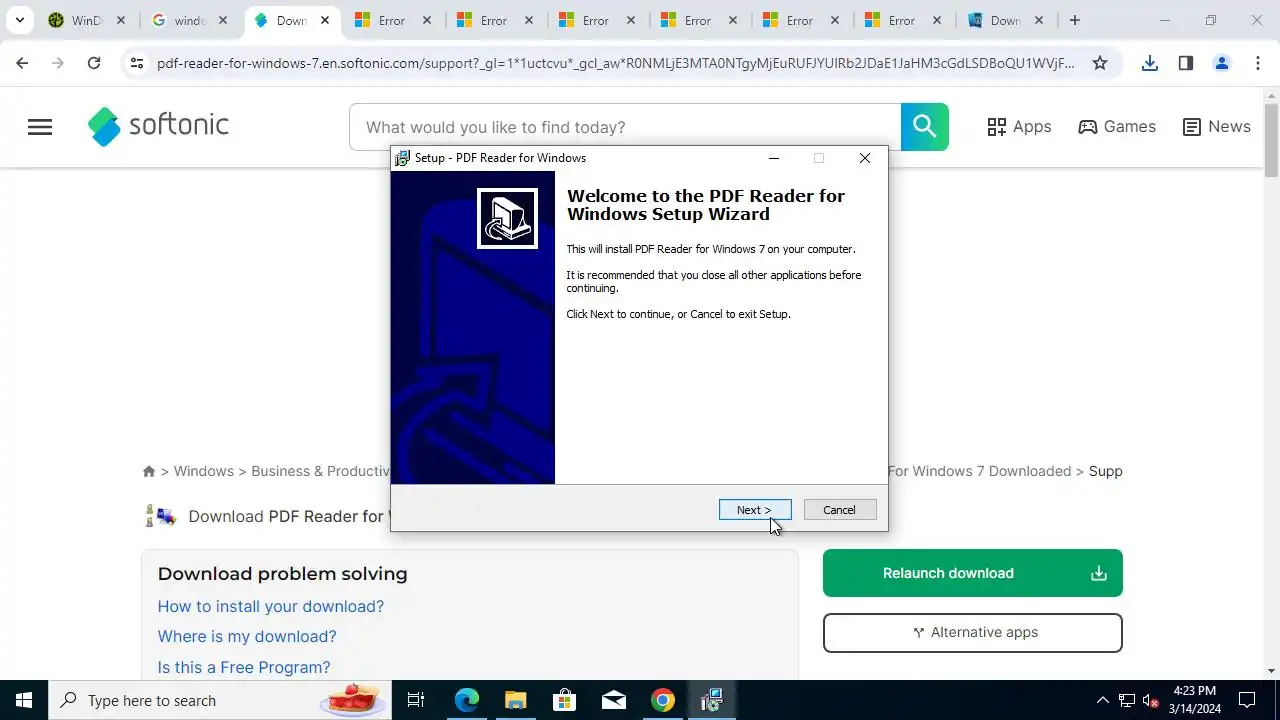Open the Apps section in Softonic header
The width and height of the screenshot is (1280, 720).
pyautogui.click(x=1019, y=127)
